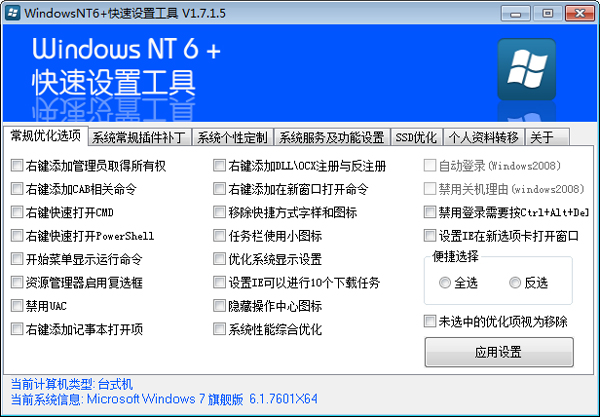Viewport: 600px width, 417px height.
Task: Enable 右键快速打开PowerShell
Action: tap(17, 236)
